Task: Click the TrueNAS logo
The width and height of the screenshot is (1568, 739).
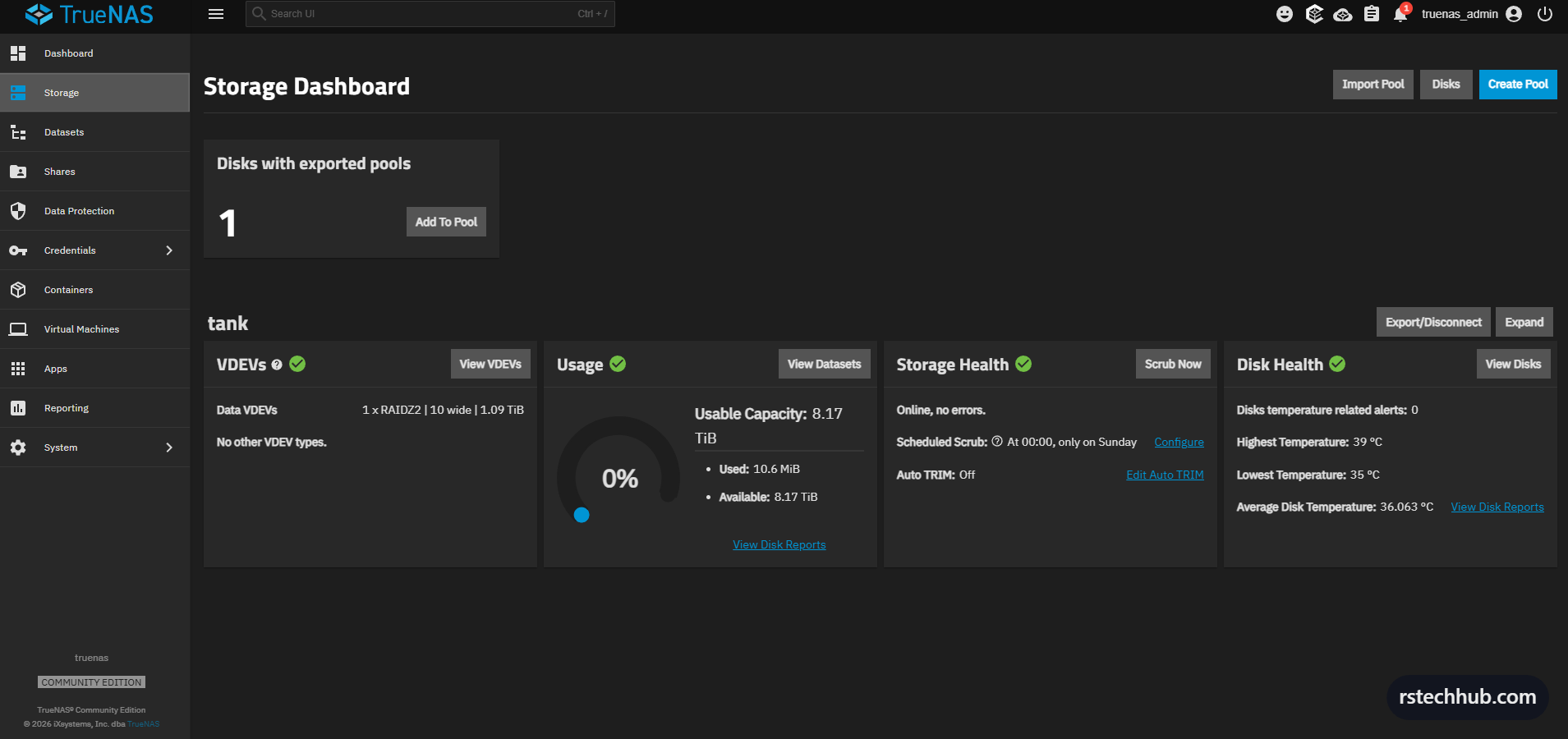Action: 90,14
